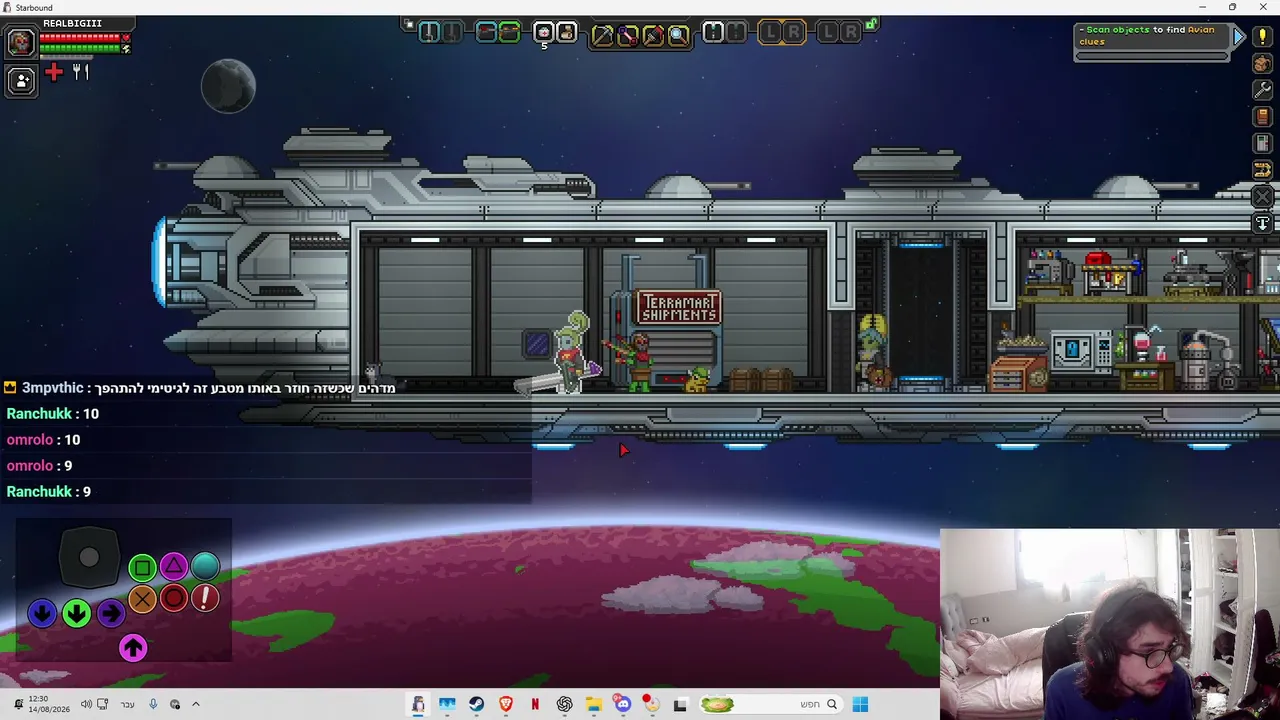This screenshot has height=720, width=1280.
Task: Open the tech console icon
Action: [1262, 144]
